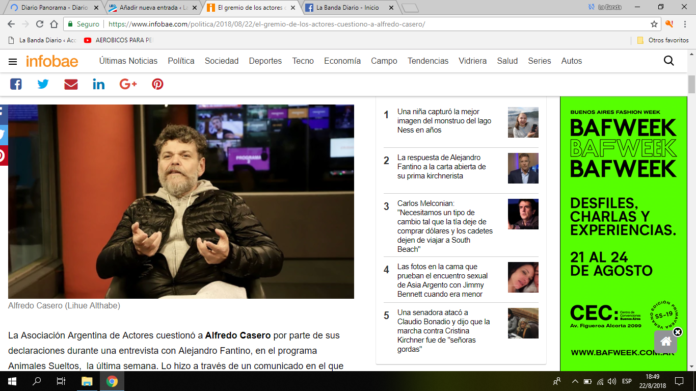
Task: Click Chrome icon on taskbar
Action: point(112,381)
